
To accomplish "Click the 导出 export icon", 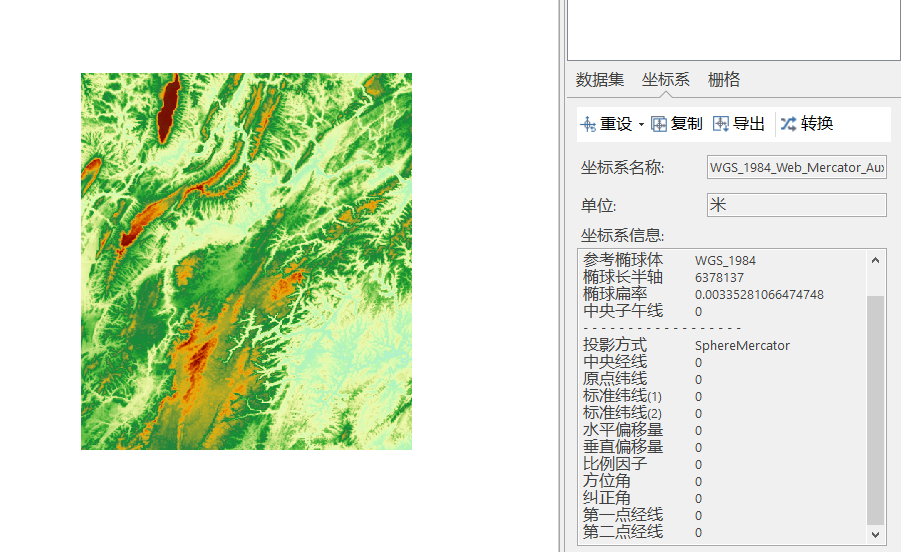I will point(721,124).
